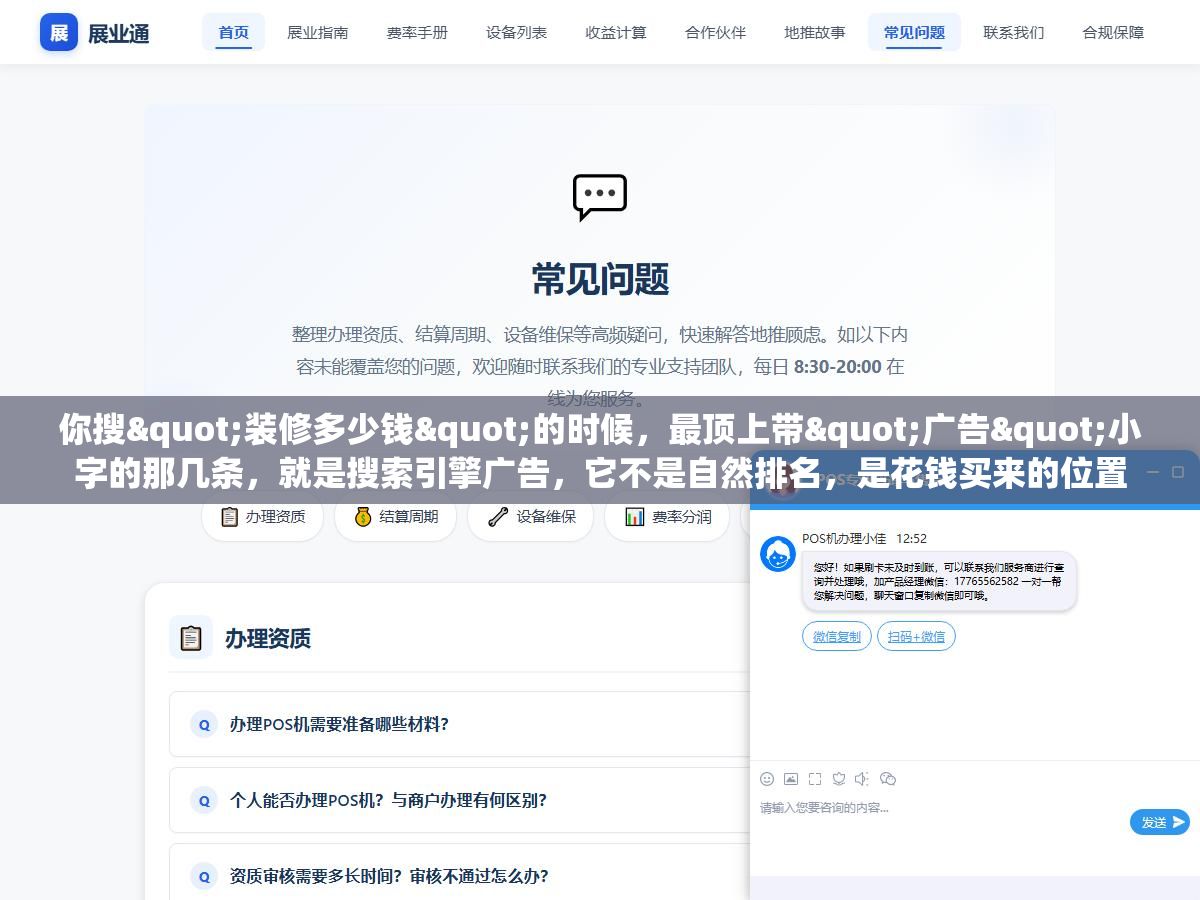Select the 结算周期 category chip
Image resolution: width=1200 pixels, height=900 pixels.
(x=396, y=517)
